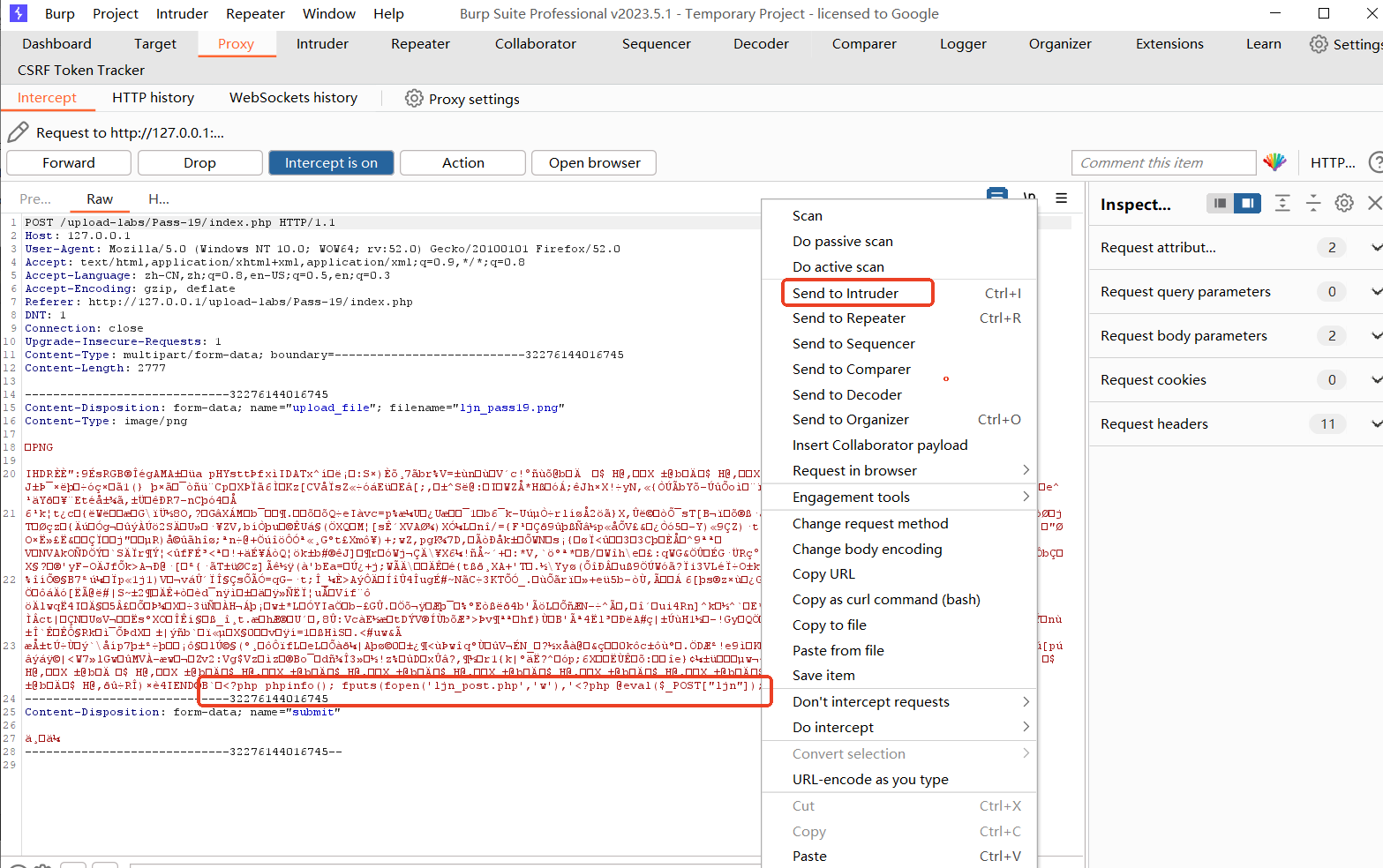Image resolution: width=1383 pixels, height=868 pixels.
Task: Click the Burp Suite logo icon
Action: (x=18, y=13)
